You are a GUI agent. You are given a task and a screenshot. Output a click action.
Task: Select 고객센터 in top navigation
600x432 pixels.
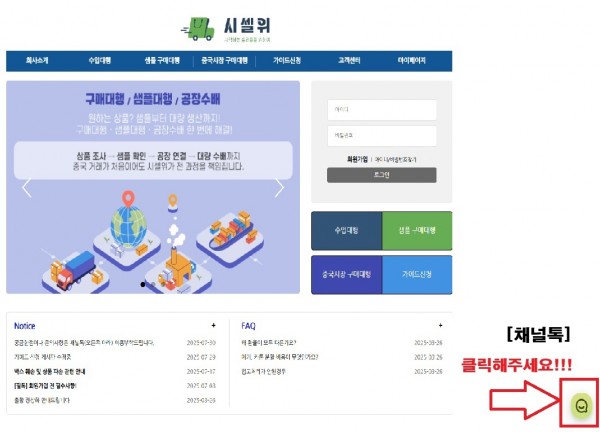point(349,60)
